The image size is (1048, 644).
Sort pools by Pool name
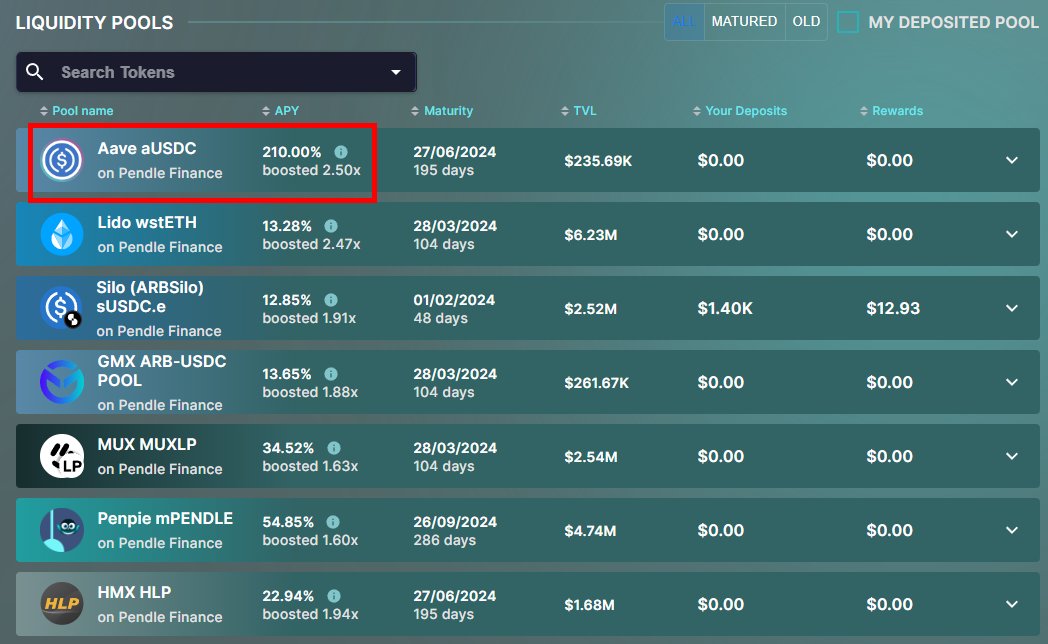76,111
